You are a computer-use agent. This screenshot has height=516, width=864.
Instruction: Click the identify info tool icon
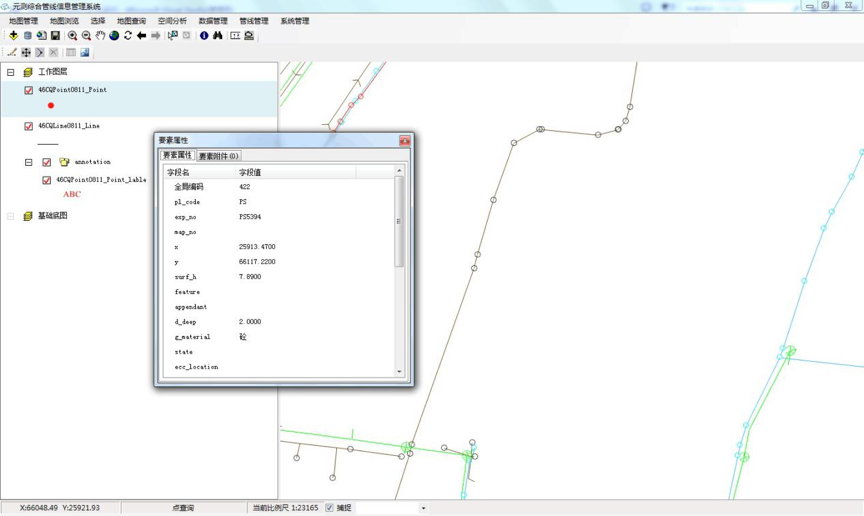(204, 36)
